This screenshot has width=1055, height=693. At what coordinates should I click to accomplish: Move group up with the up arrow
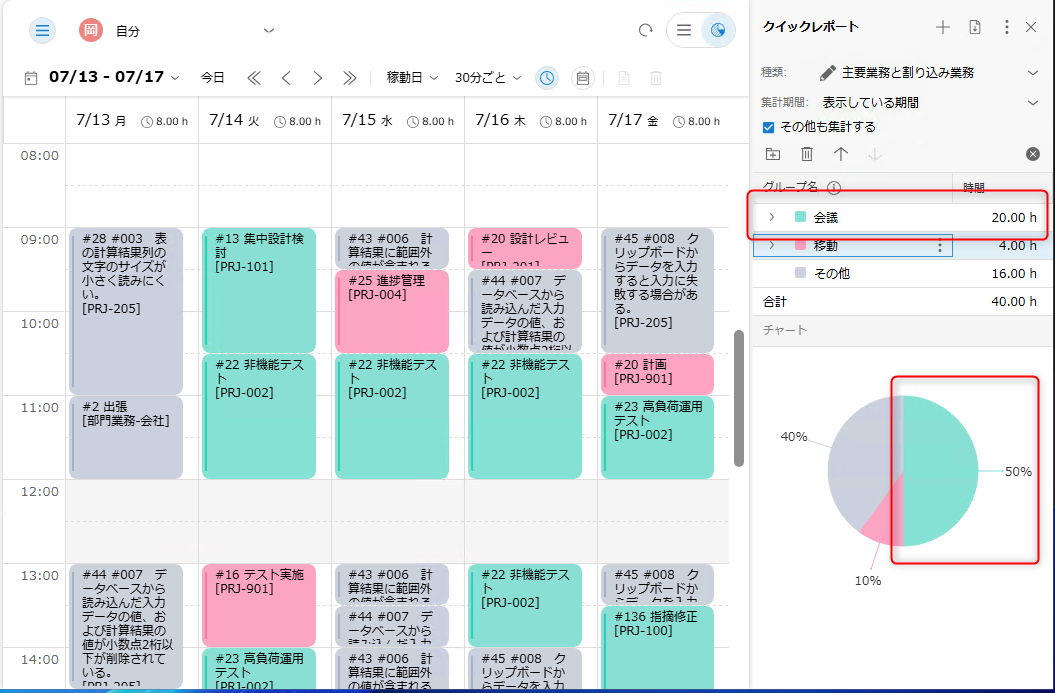[x=840, y=154]
